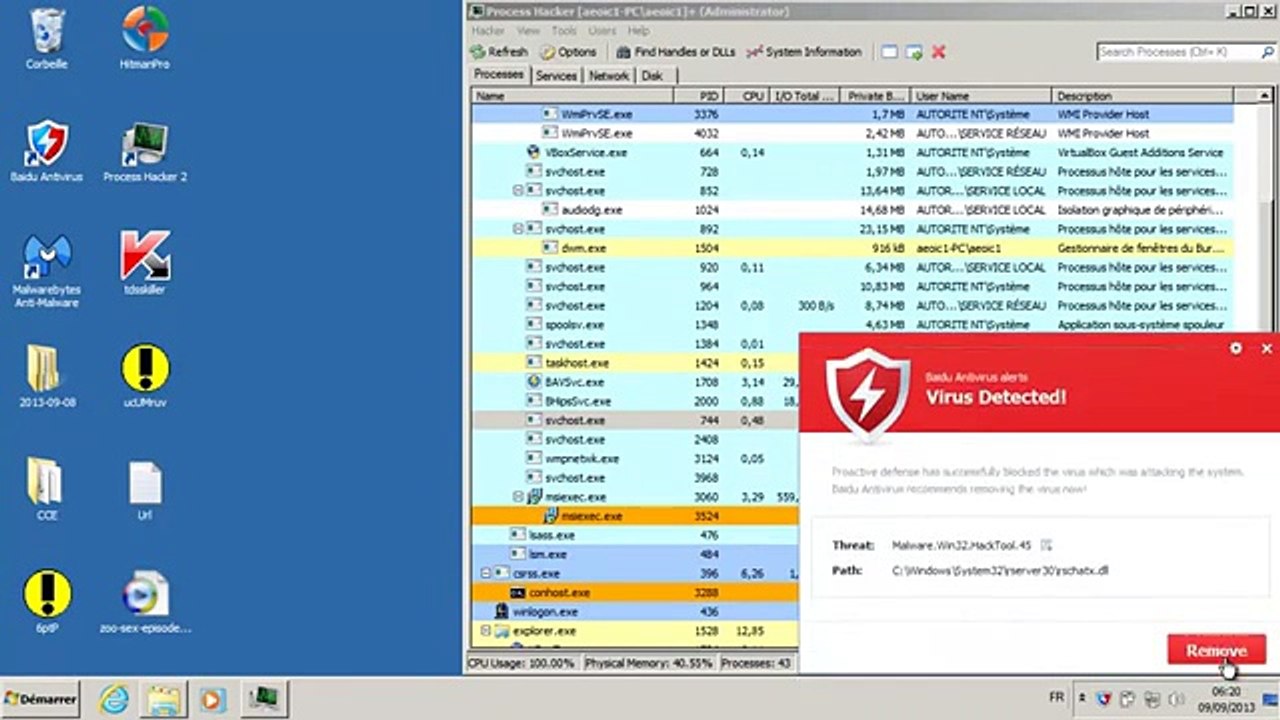
Task: Open settings gear in Baidu alert popup
Action: (x=1236, y=348)
